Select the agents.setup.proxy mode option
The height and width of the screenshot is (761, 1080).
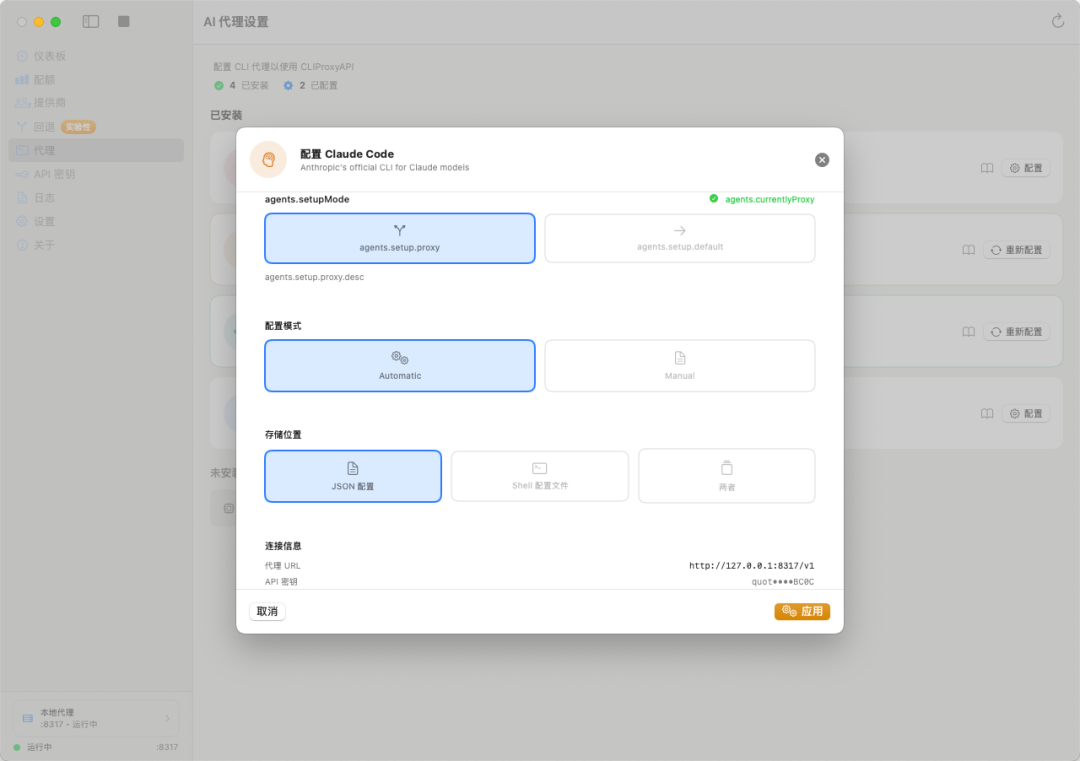click(x=400, y=238)
